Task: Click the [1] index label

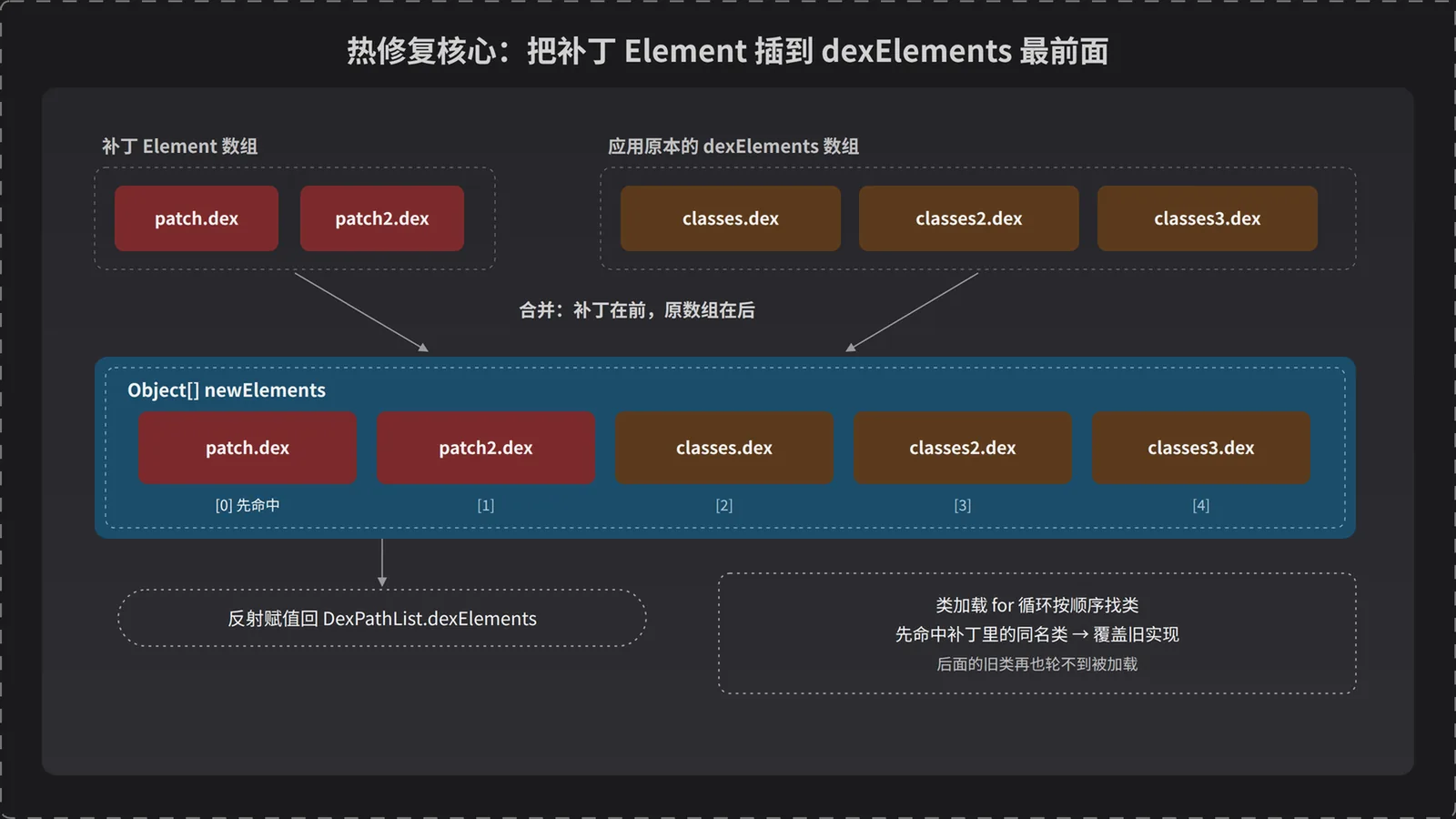Action: [x=486, y=505]
